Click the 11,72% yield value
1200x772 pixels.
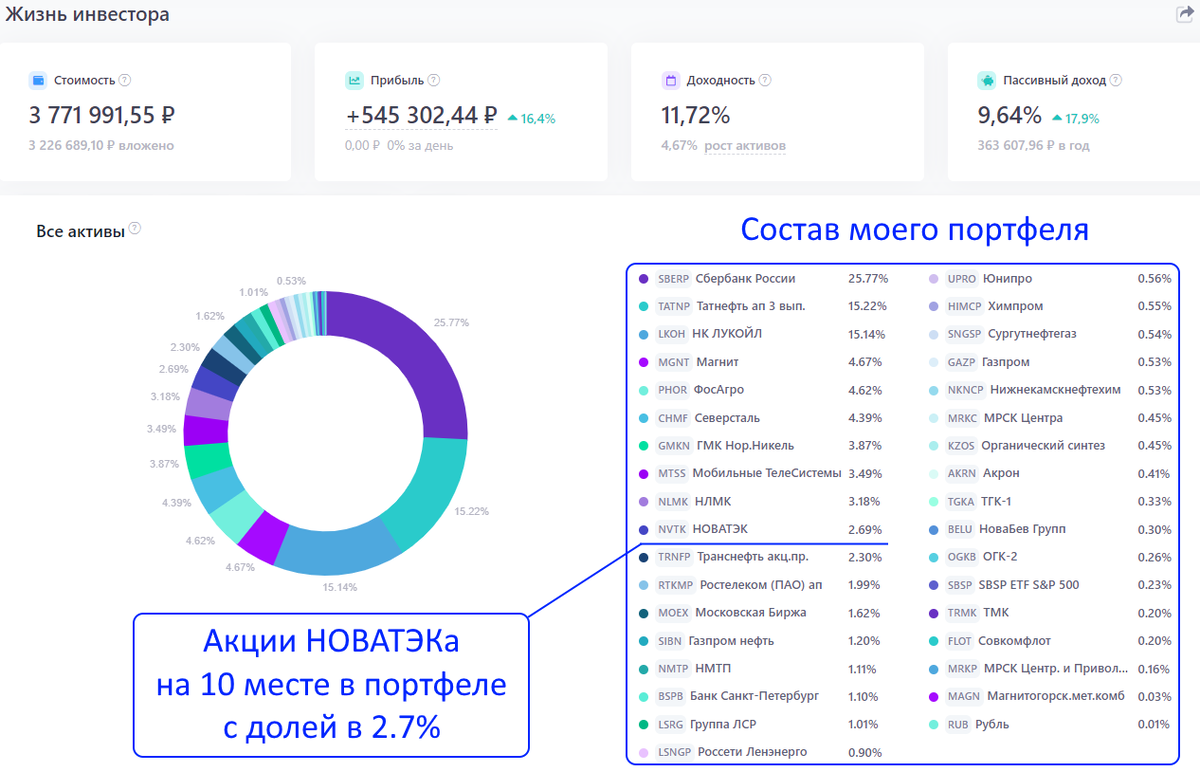pyautogui.click(x=696, y=116)
